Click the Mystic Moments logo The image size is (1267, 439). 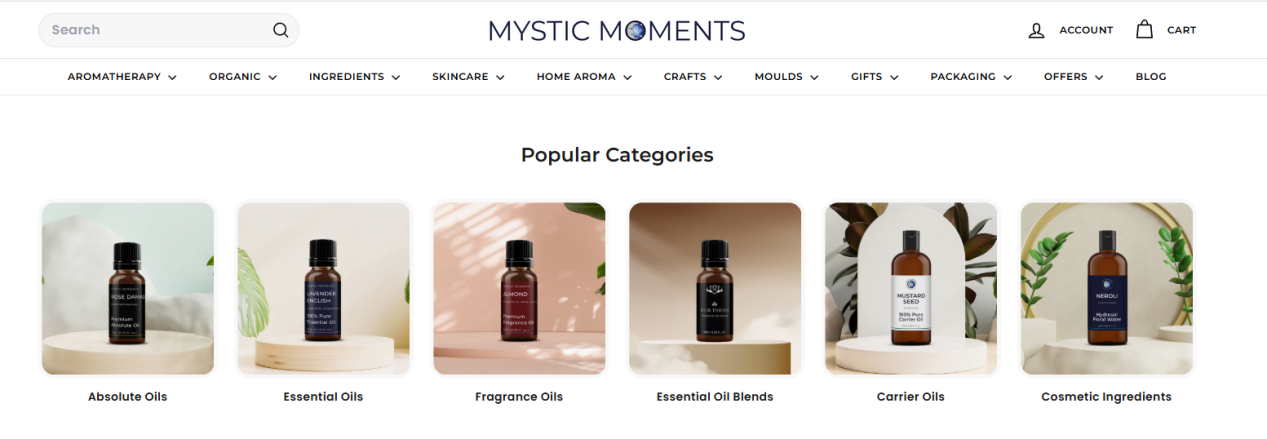point(617,30)
